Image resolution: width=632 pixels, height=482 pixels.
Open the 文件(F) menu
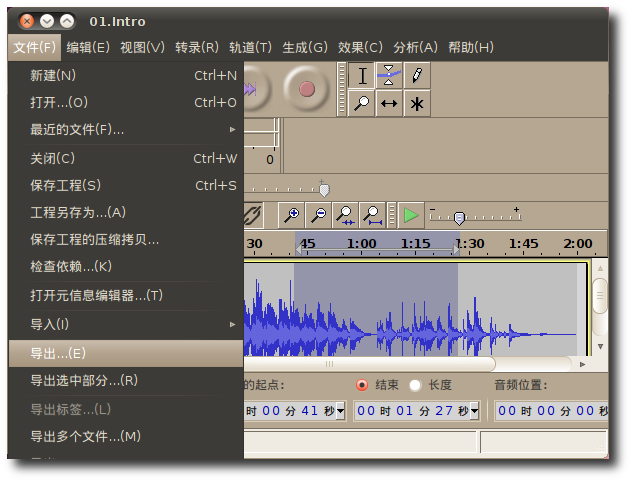[34, 48]
